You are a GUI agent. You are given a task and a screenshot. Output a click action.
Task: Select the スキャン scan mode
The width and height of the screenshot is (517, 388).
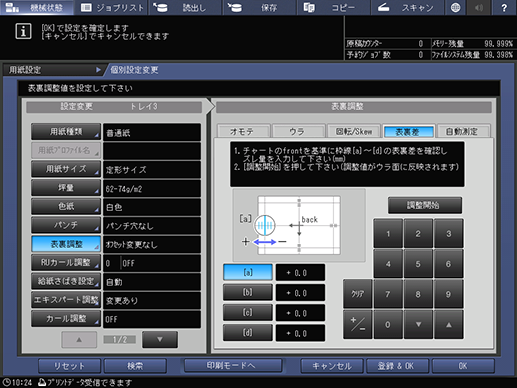407,7
